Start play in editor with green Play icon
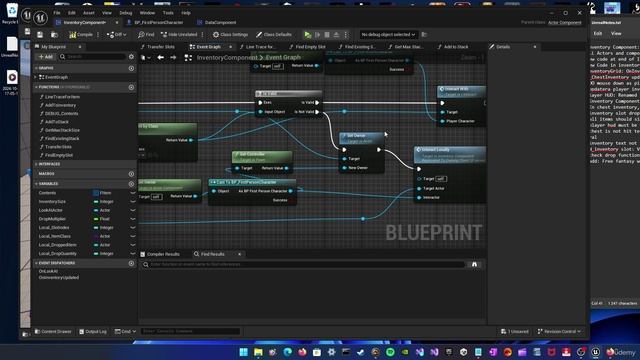The height and width of the screenshot is (360, 640). click(x=307, y=35)
